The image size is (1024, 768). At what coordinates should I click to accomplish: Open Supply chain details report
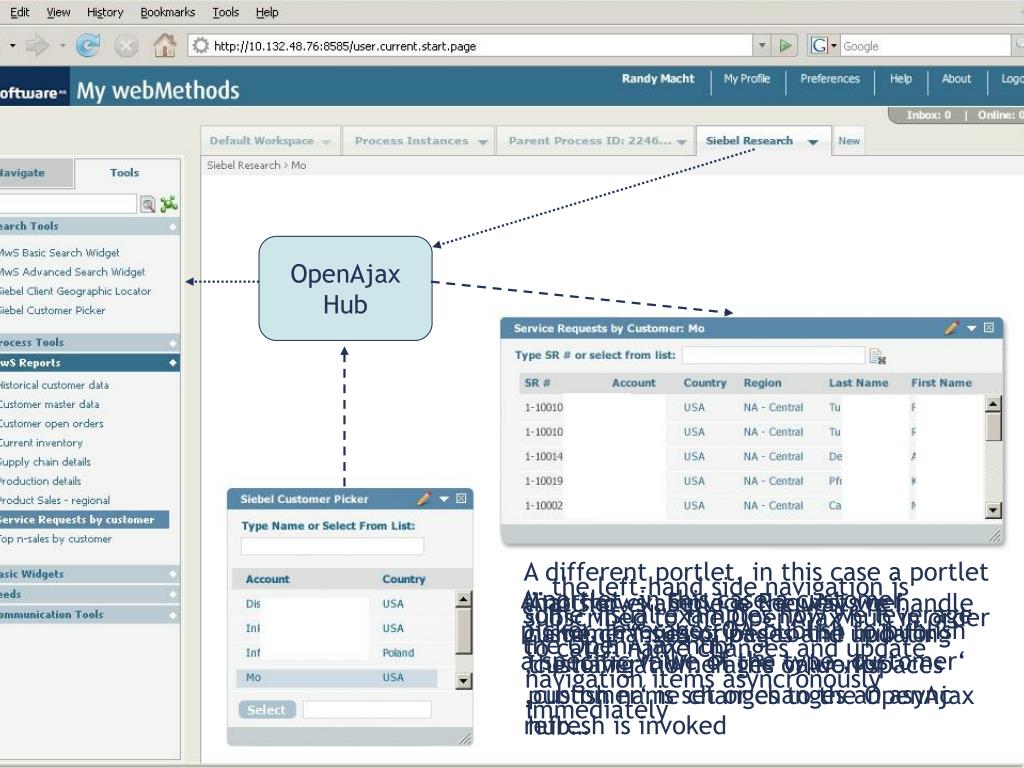click(45, 462)
